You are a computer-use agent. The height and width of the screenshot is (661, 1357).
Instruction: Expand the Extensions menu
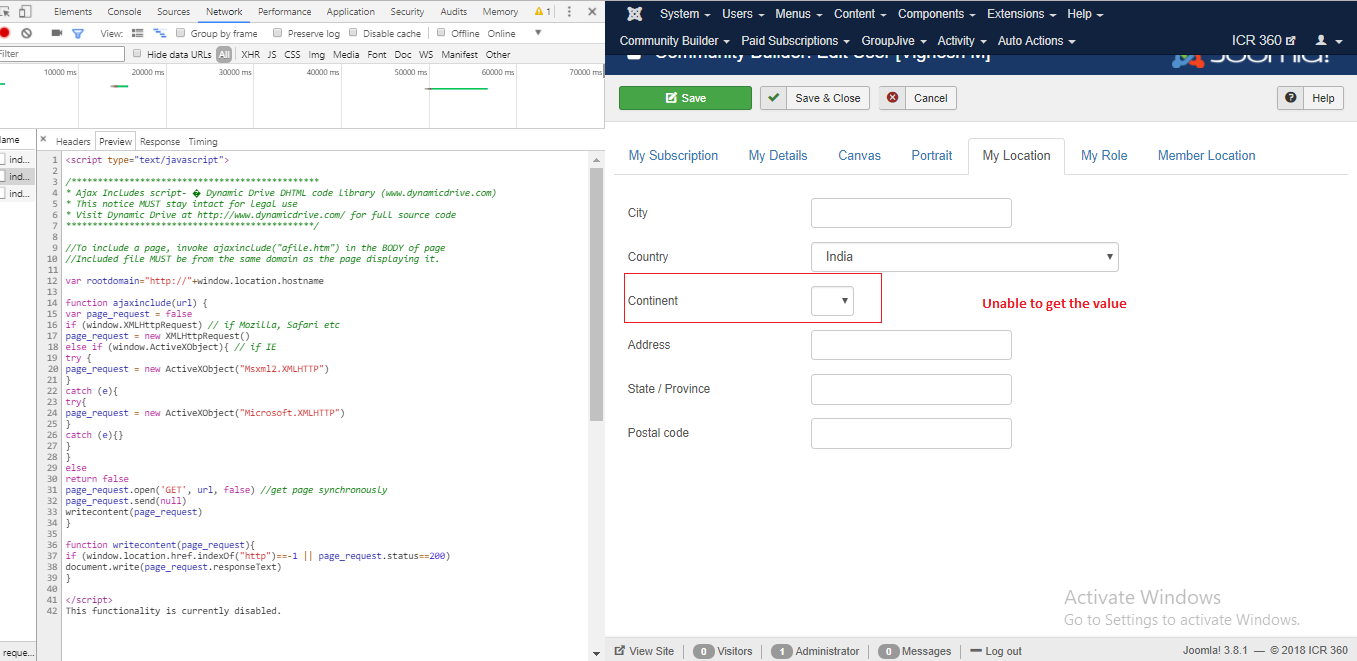(1021, 14)
